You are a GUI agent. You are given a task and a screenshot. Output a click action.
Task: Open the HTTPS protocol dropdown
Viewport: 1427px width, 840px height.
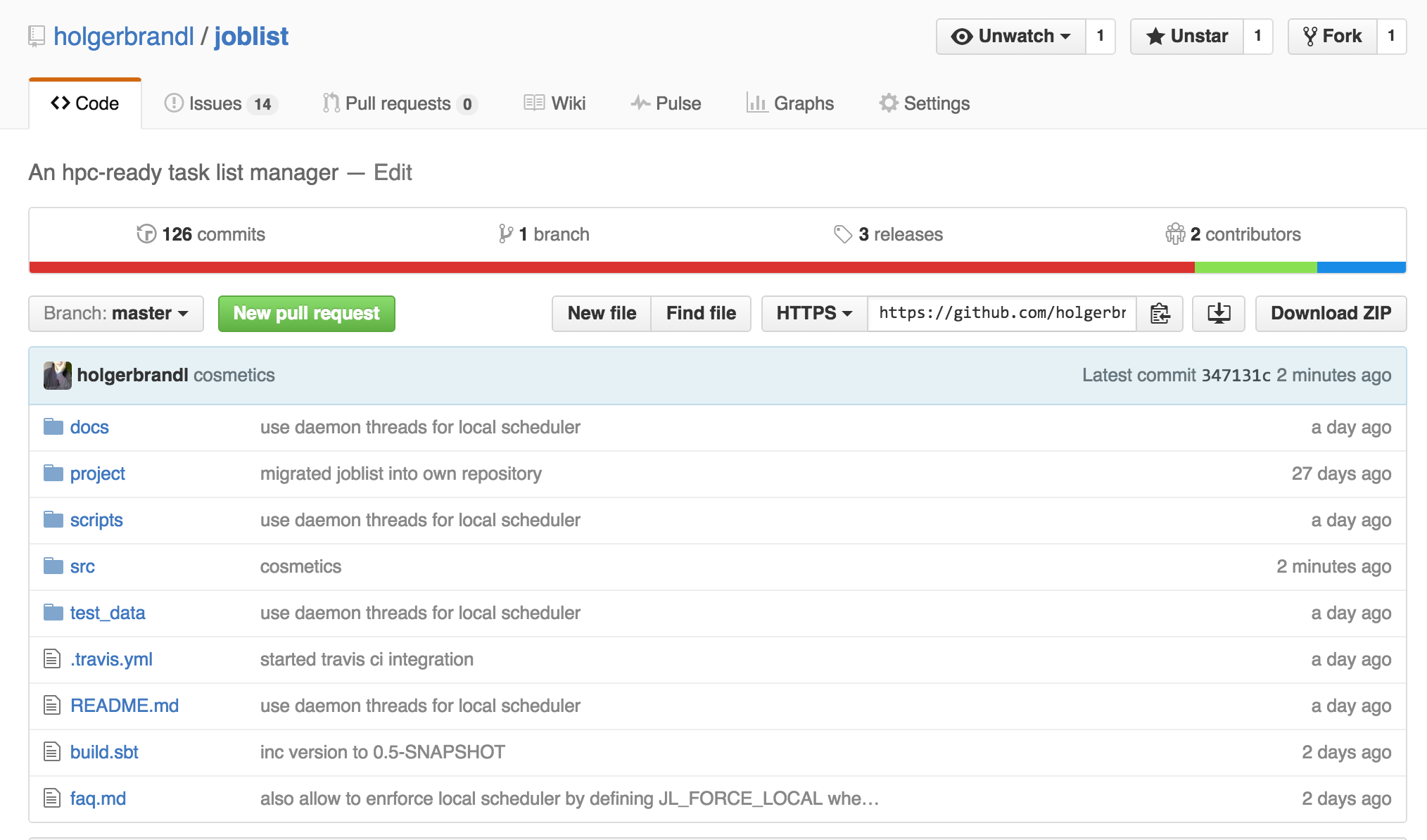[x=815, y=313]
